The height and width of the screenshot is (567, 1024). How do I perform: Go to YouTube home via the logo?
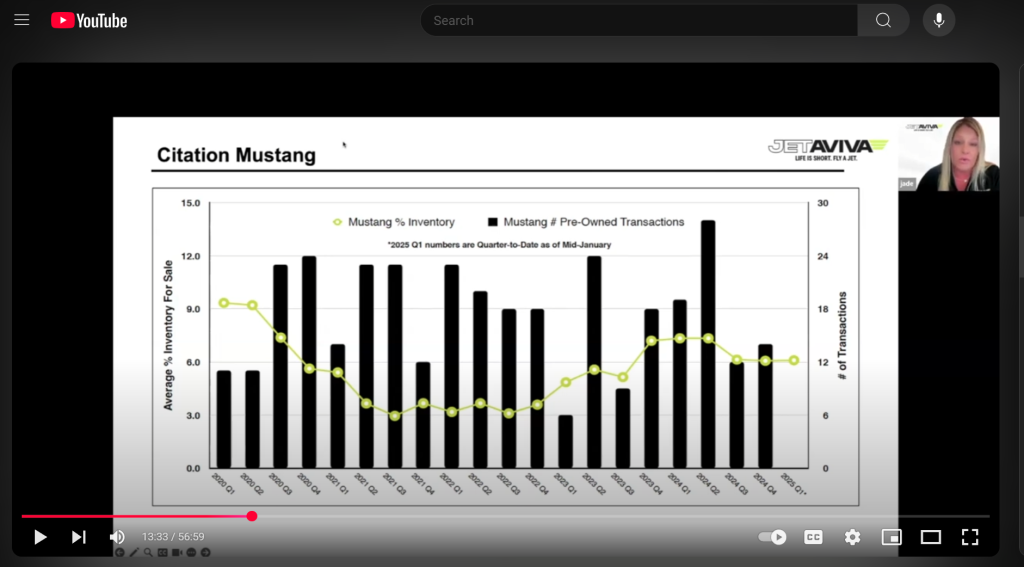pyautogui.click(x=89, y=21)
